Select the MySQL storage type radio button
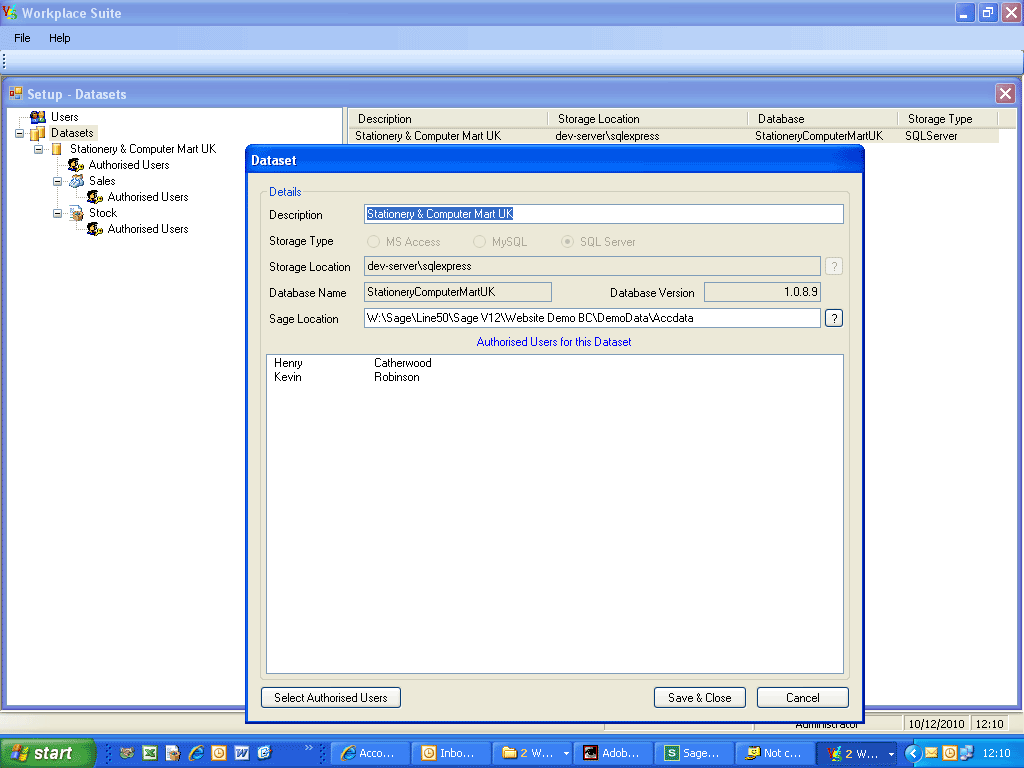1024x768 pixels. (x=479, y=242)
